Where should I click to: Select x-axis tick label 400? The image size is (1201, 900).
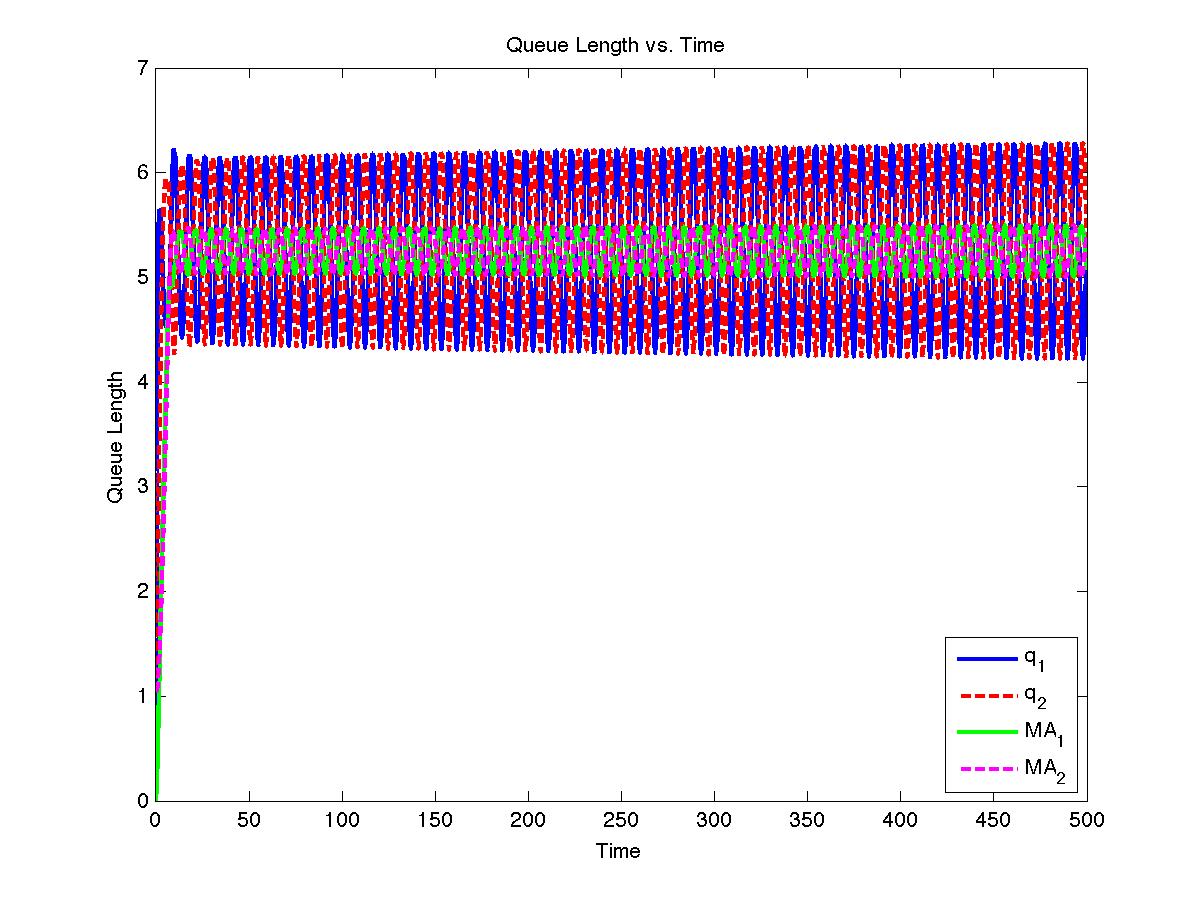(900, 819)
